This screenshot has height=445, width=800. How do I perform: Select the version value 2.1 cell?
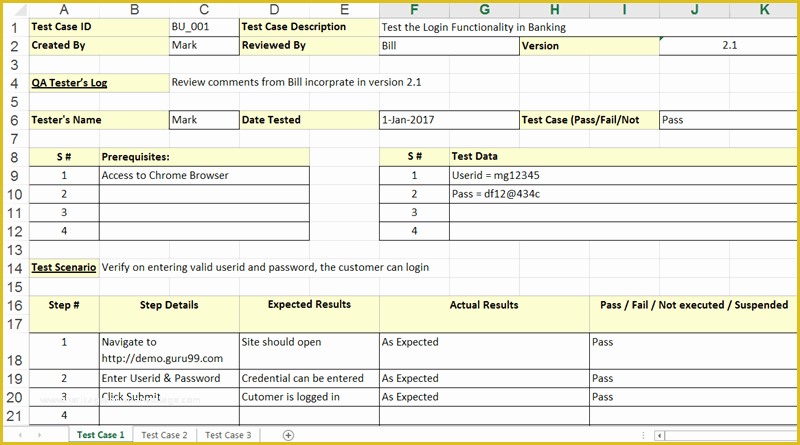[729, 45]
